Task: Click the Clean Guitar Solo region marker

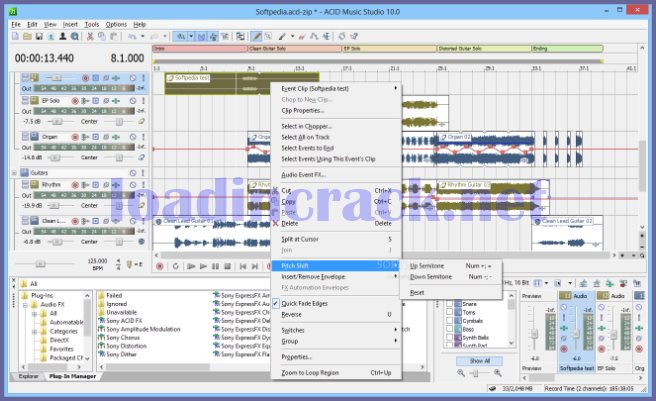Action: point(295,49)
